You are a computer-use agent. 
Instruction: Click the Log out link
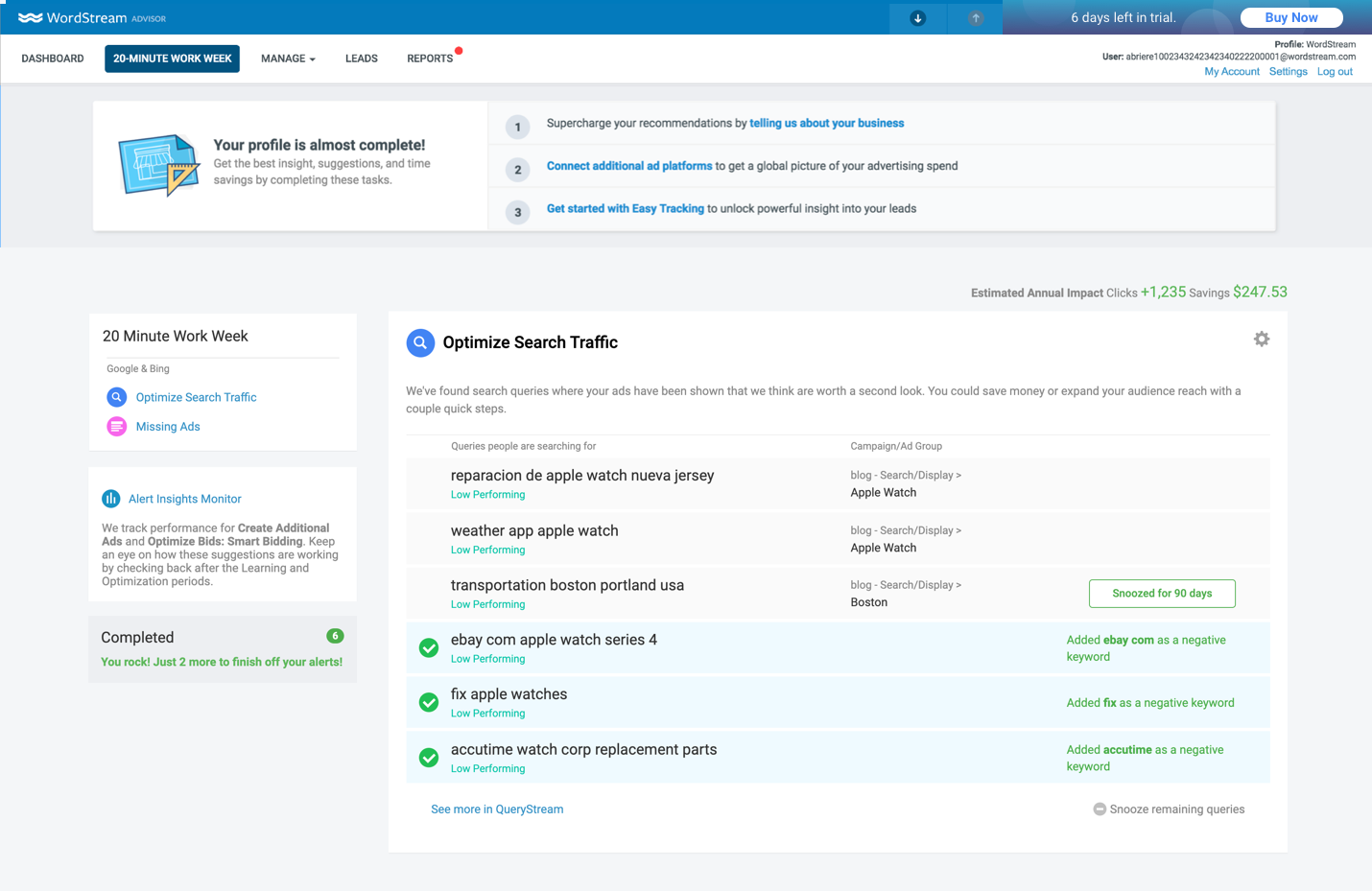pyautogui.click(x=1335, y=72)
